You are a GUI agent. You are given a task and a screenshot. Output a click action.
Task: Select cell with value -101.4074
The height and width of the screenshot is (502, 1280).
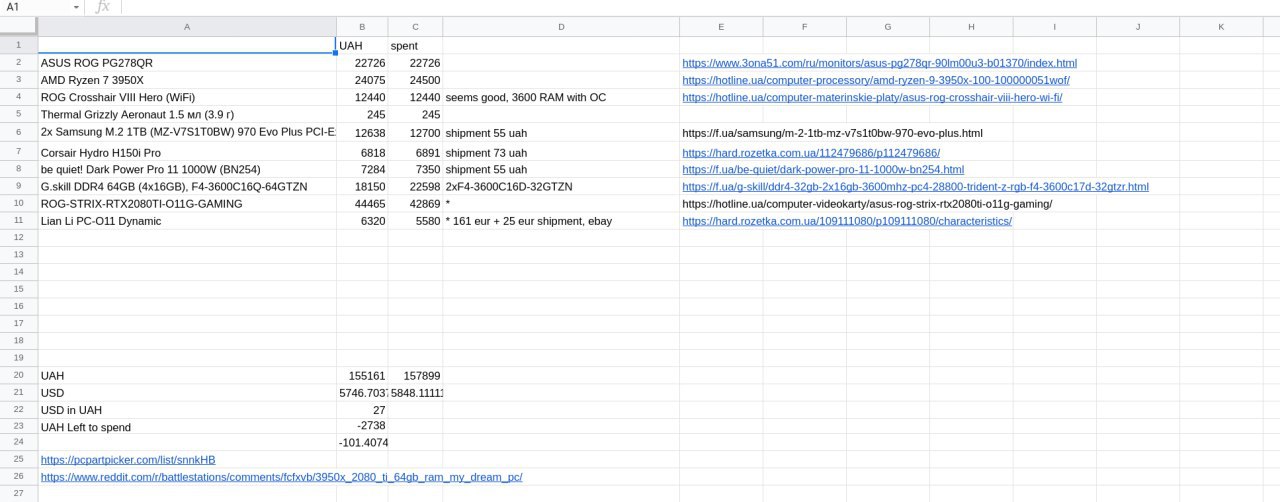click(x=362, y=442)
